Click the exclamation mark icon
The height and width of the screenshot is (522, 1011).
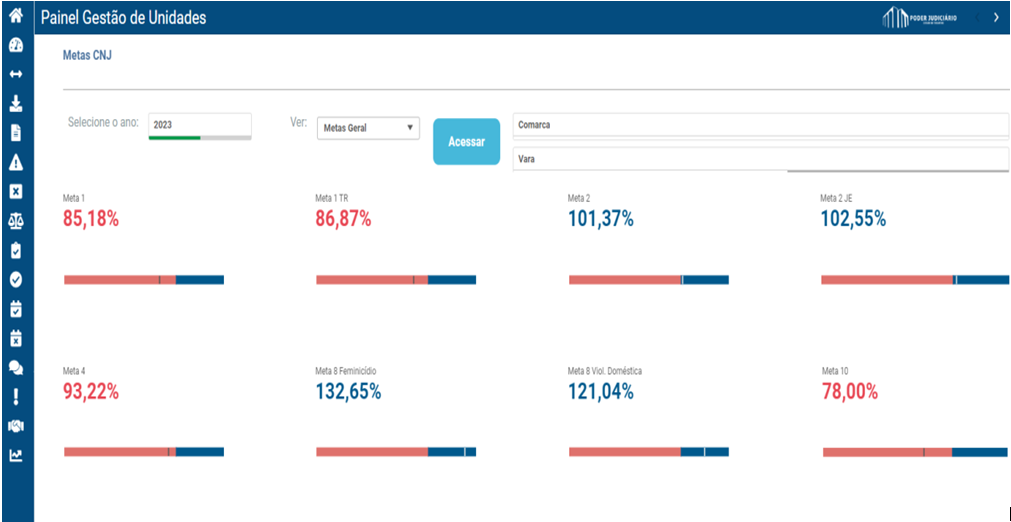pyautogui.click(x=16, y=397)
